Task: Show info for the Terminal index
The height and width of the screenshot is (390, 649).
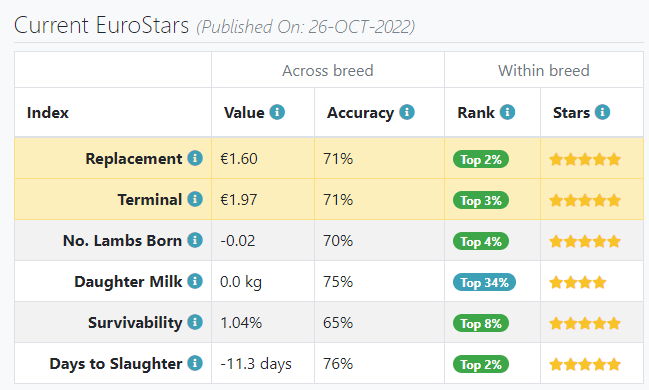Action: (195, 199)
